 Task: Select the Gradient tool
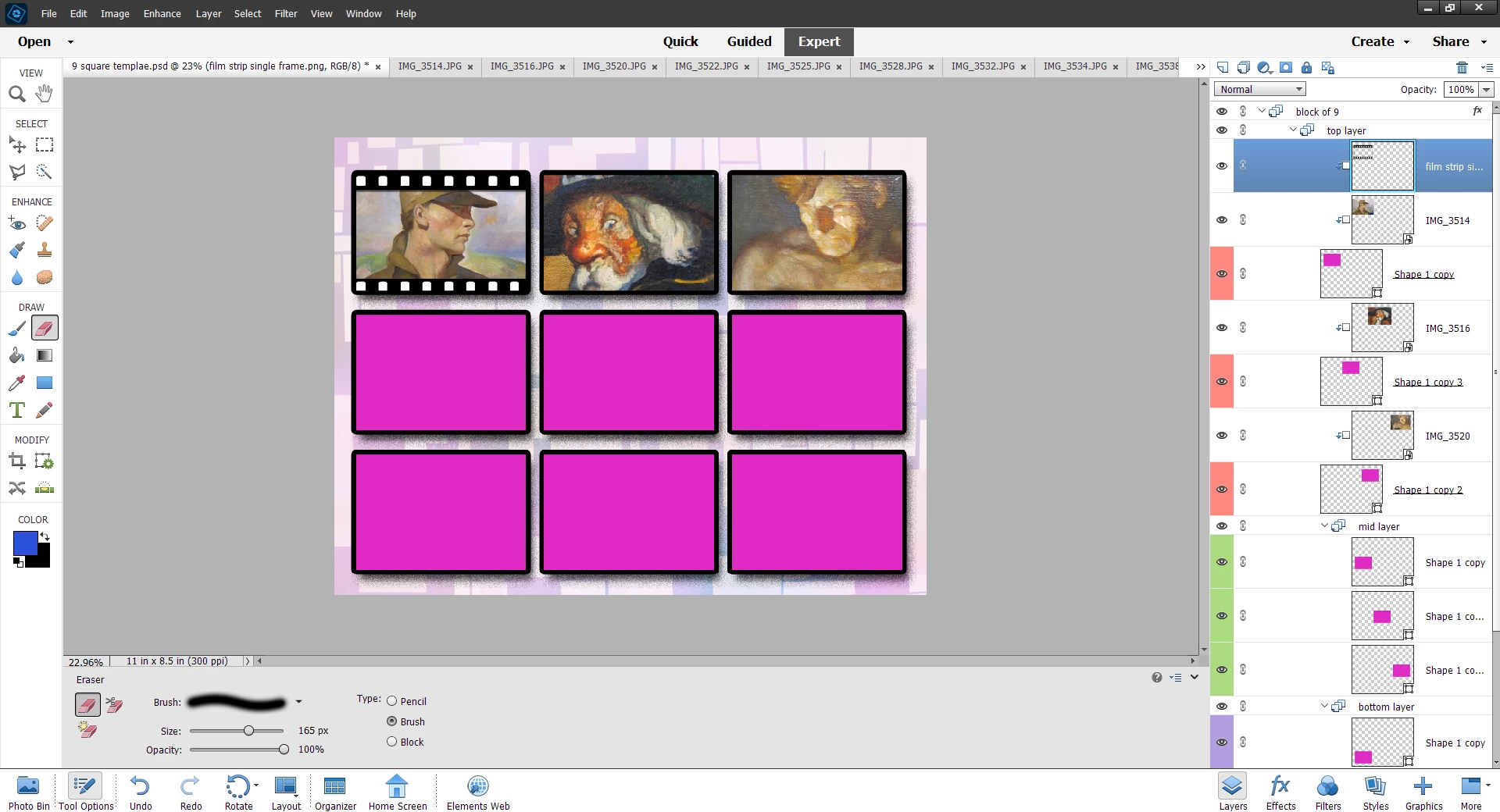pos(45,356)
